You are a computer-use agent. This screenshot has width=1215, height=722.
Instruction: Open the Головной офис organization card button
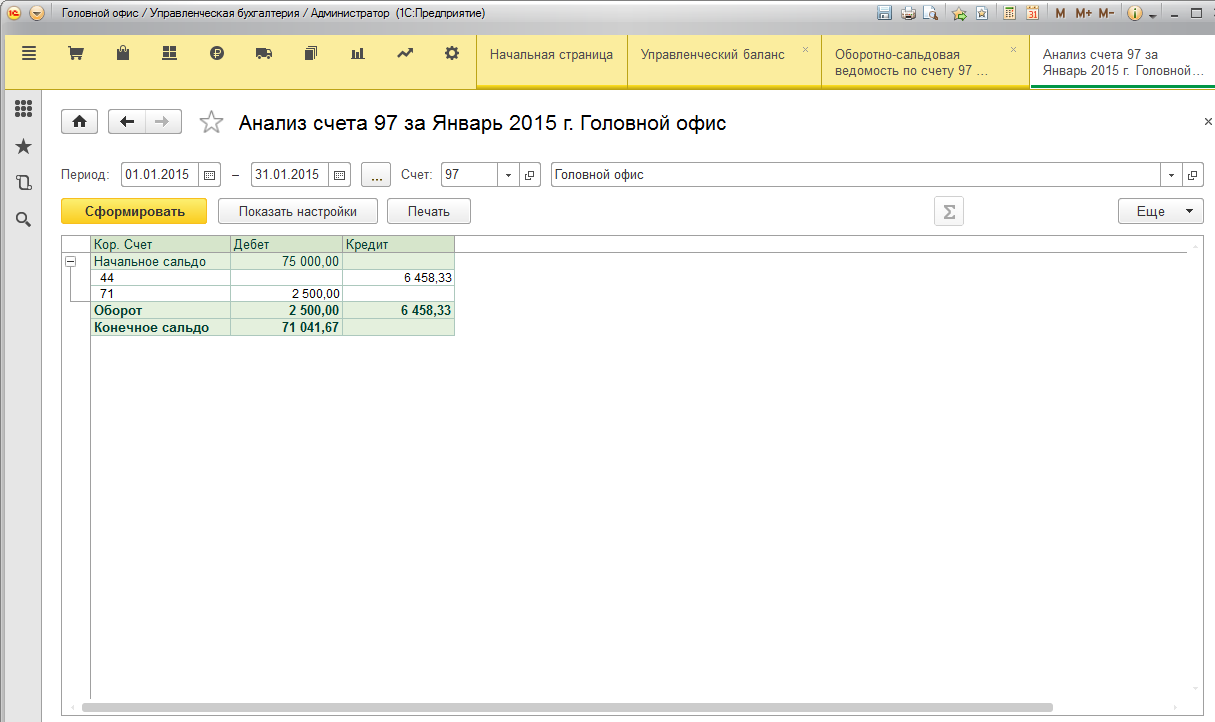tap(1192, 175)
